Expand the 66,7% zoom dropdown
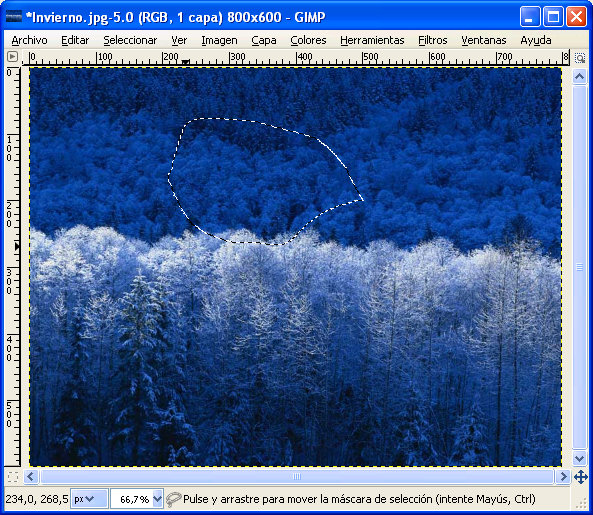 [x=158, y=499]
